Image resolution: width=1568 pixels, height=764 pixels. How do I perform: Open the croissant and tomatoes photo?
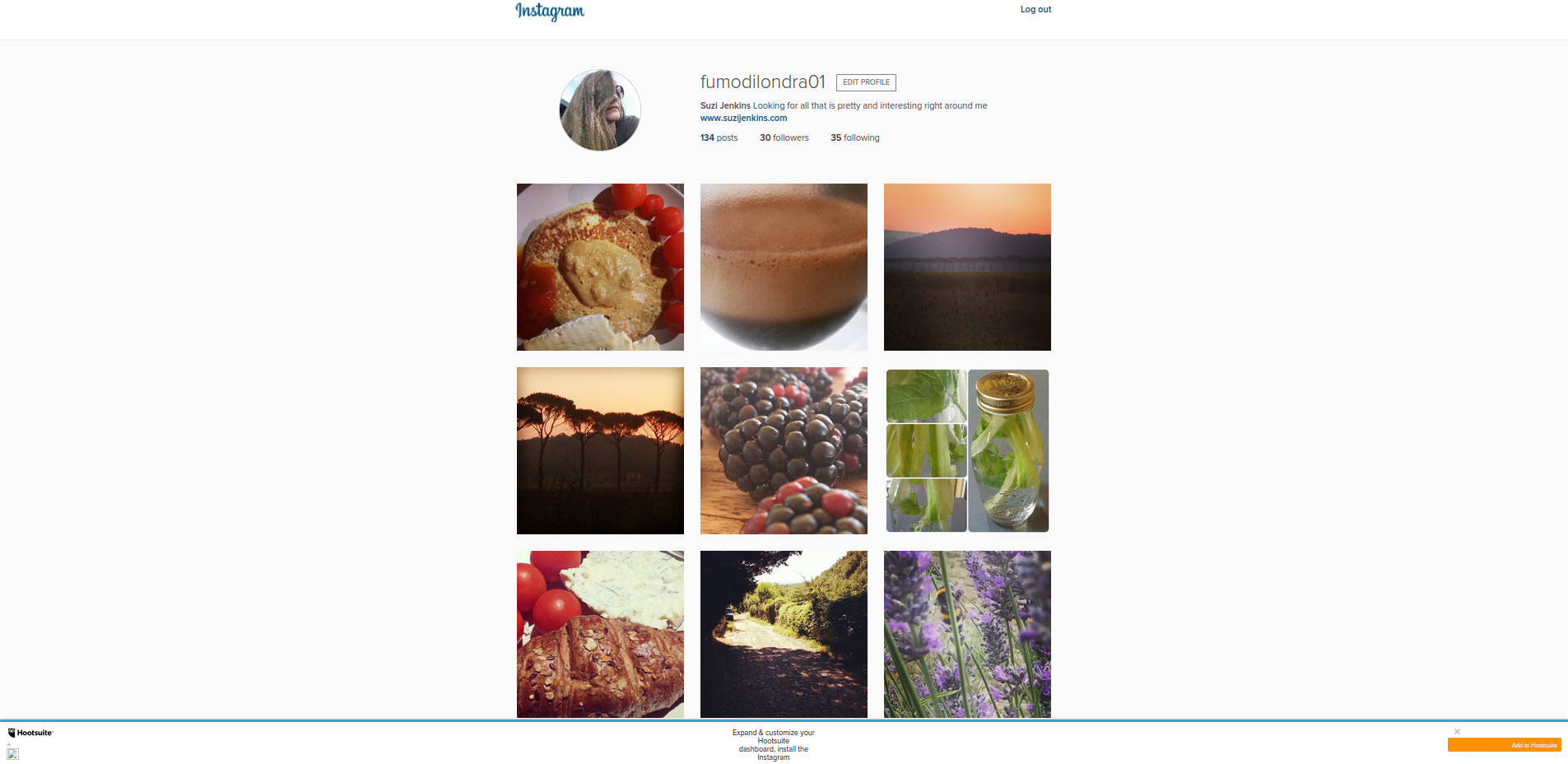pyautogui.click(x=600, y=634)
